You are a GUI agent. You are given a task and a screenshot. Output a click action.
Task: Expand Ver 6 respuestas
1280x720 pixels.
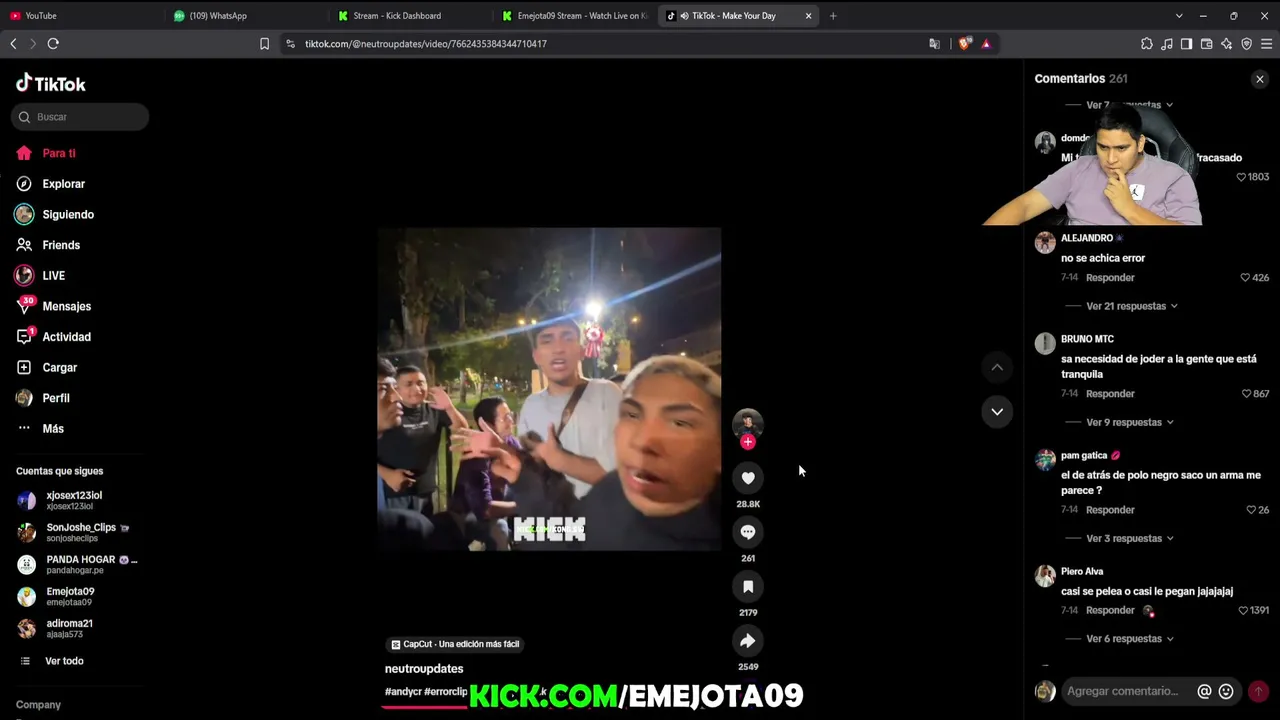[x=1130, y=638]
